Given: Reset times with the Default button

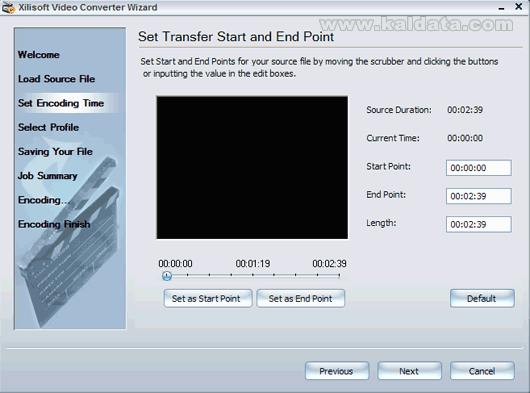Looking at the screenshot, I should tap(482, 298).
